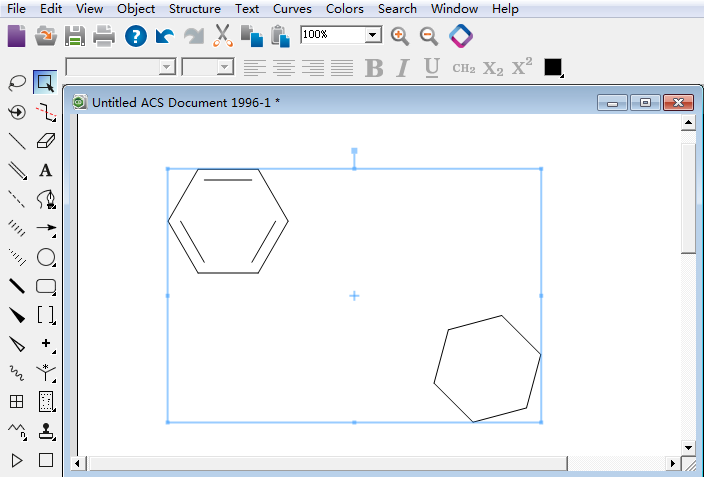Toggle Italic text formatting
The image size is (704, 477).
(403, 68)
